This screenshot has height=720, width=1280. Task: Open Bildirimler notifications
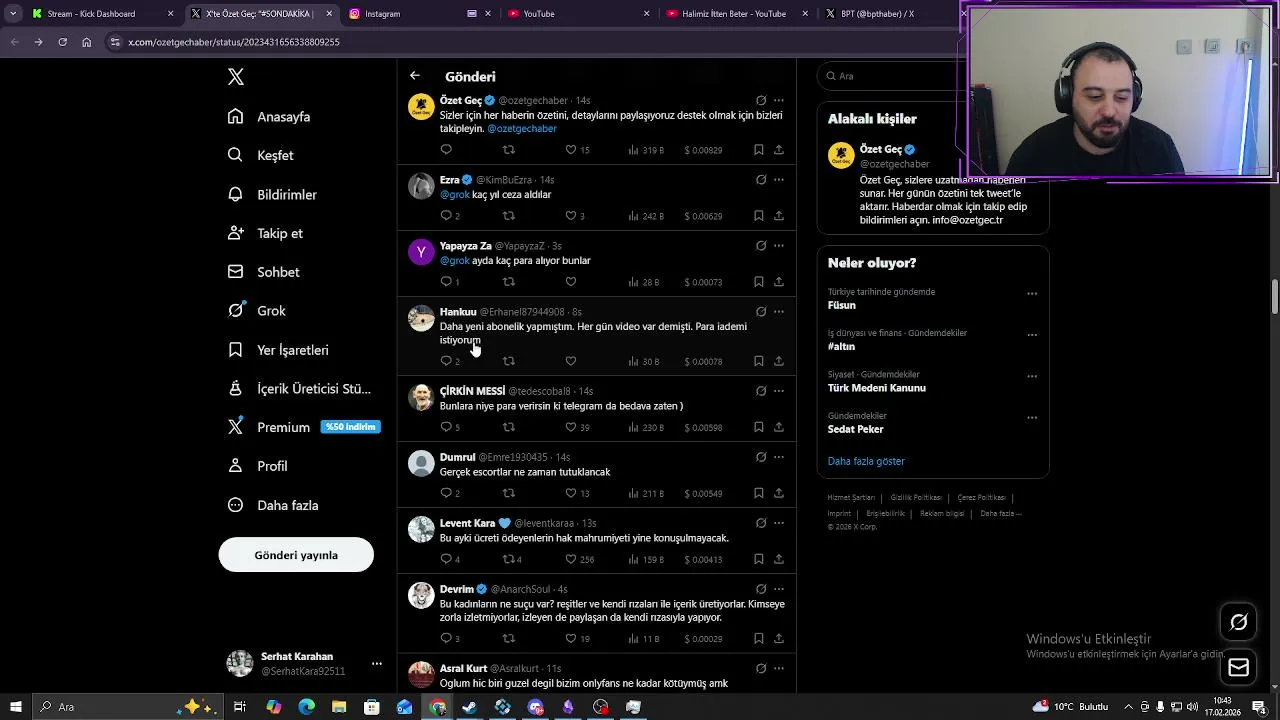273,195
